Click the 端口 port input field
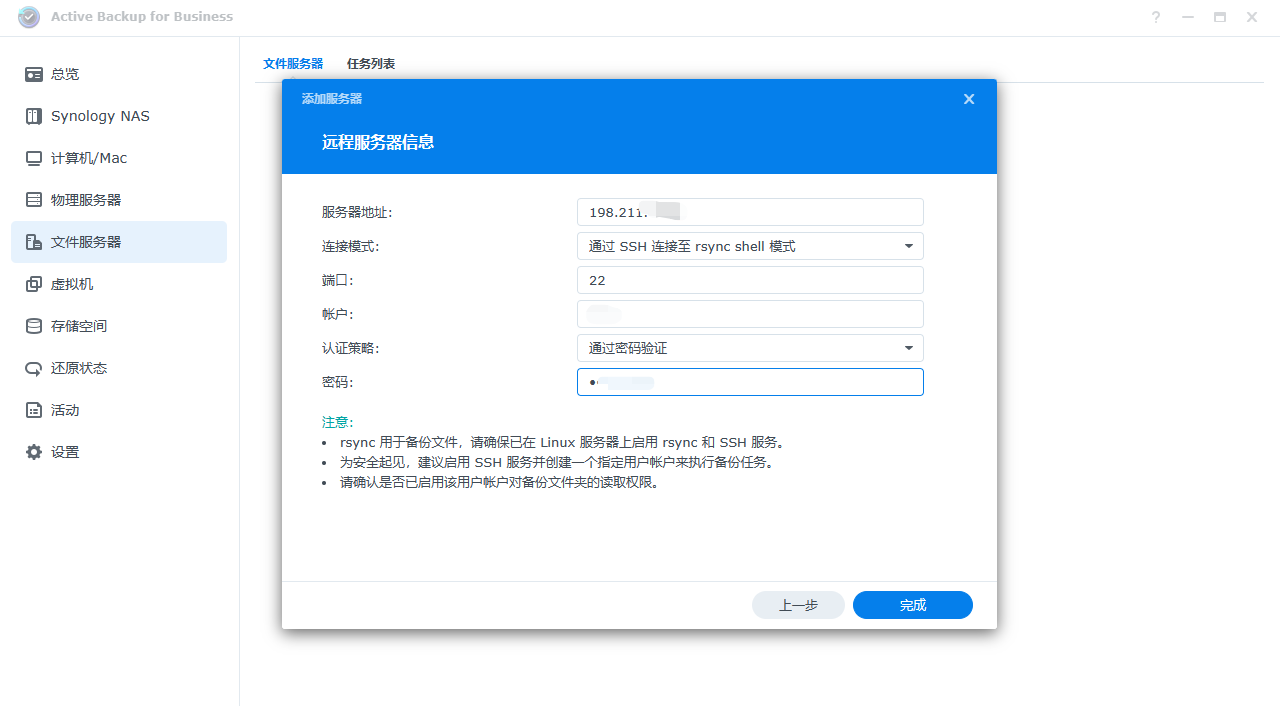 point(750,280)
